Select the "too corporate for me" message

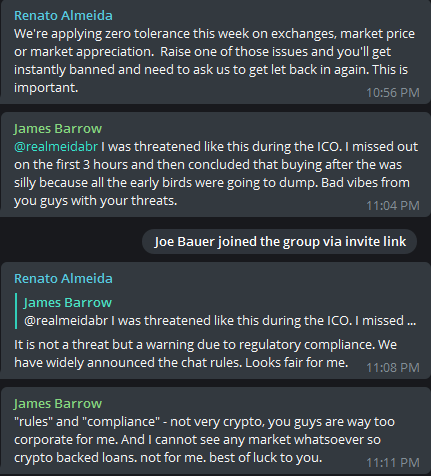[x=204, y=440]
